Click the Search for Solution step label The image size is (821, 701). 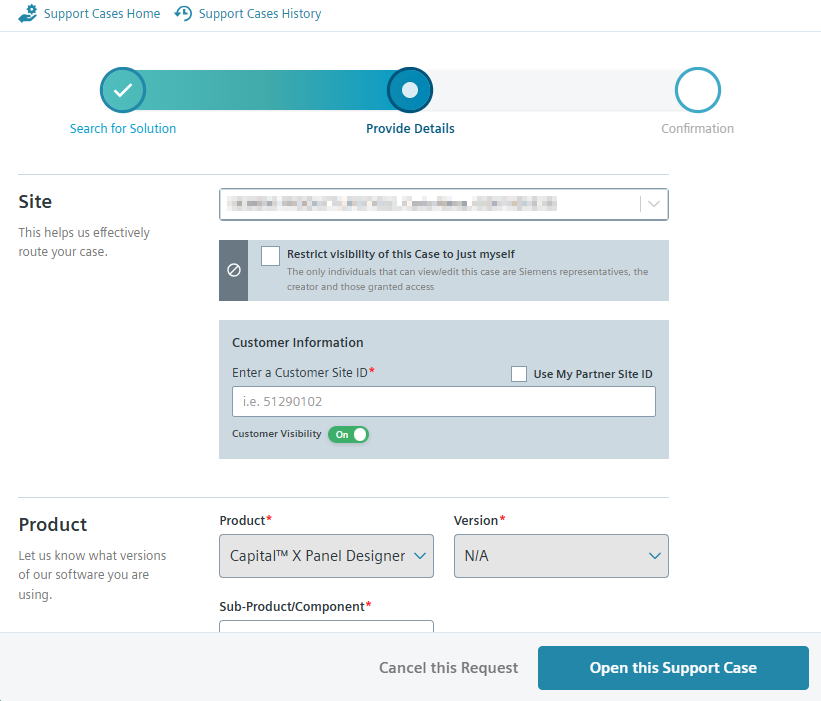[x=123, y=129]
